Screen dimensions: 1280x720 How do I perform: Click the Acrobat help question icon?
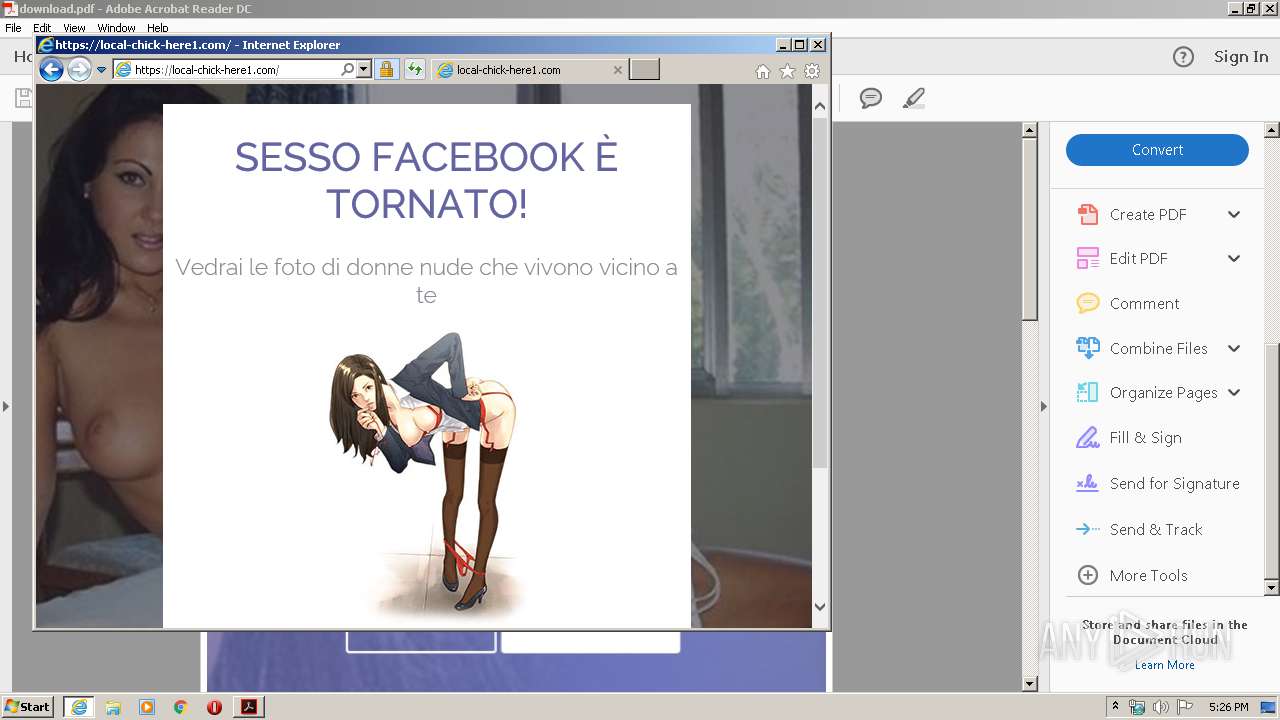point(1183,57)
